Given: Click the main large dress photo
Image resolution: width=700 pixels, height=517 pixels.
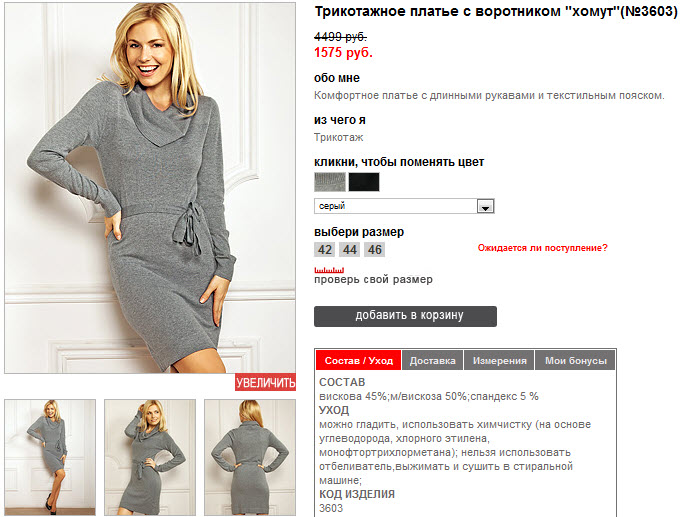Looking at the screenshot, I should point(150,188).
